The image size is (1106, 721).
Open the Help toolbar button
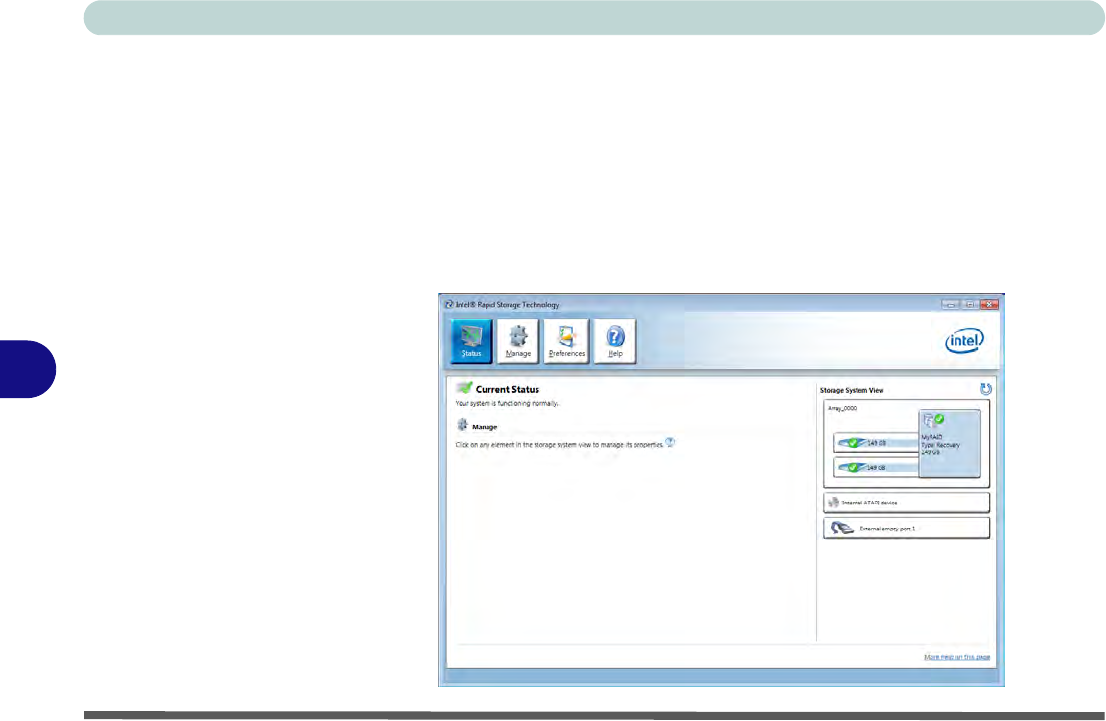click(x=615, y=341)
